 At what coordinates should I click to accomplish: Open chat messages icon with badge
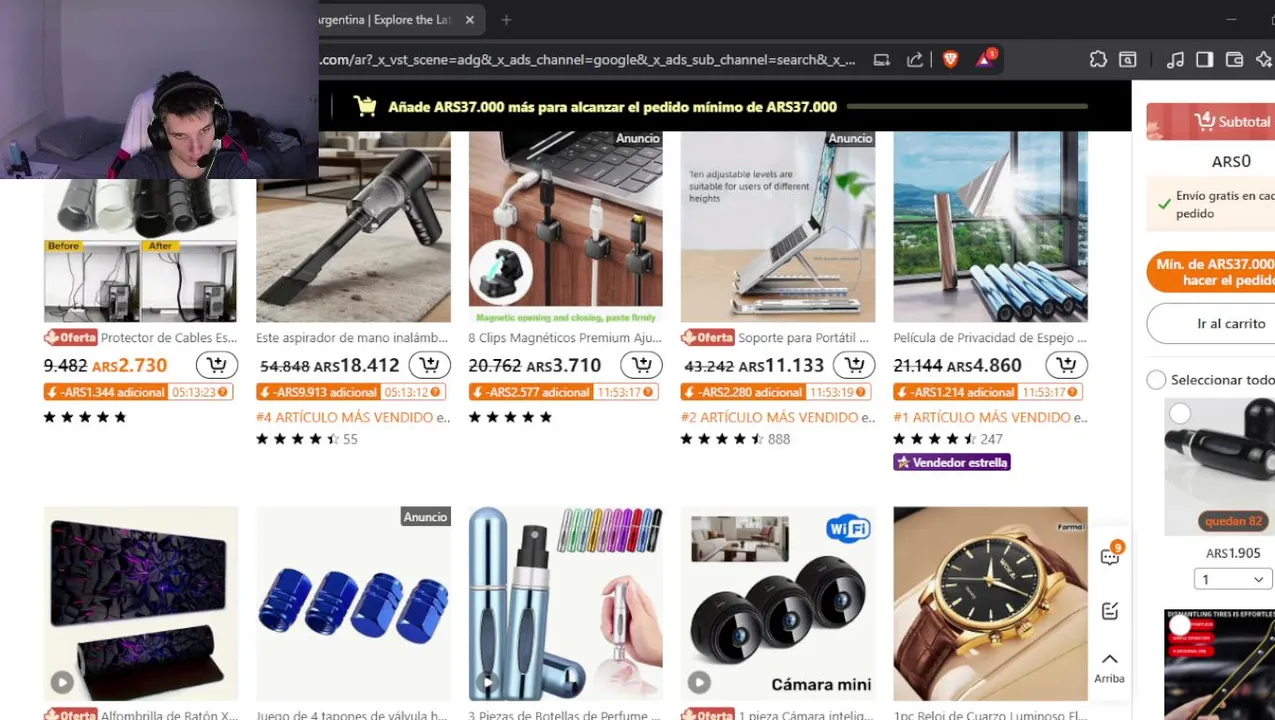pos(1110,556)
